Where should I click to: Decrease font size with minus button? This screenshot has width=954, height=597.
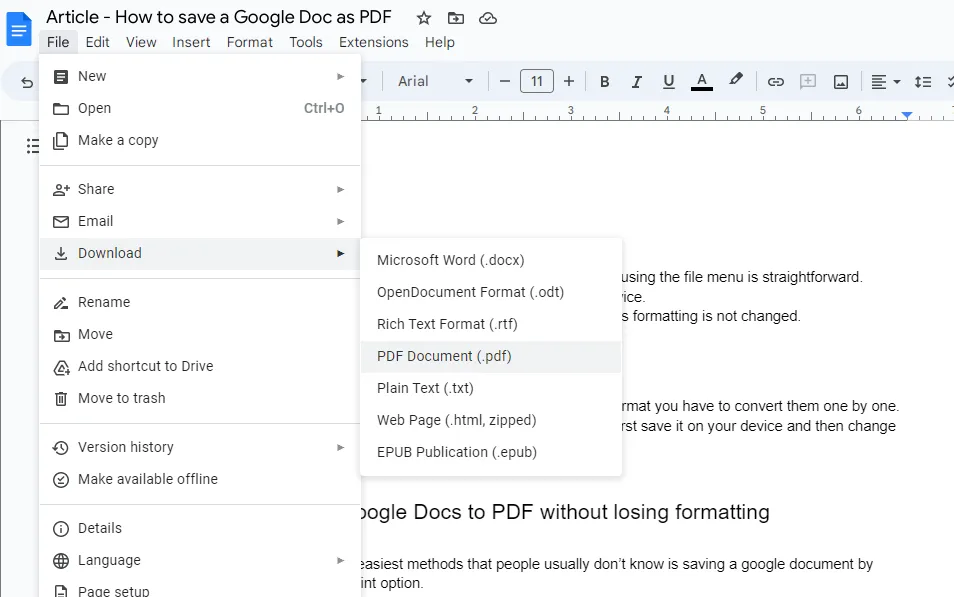[x=504, y=81]
